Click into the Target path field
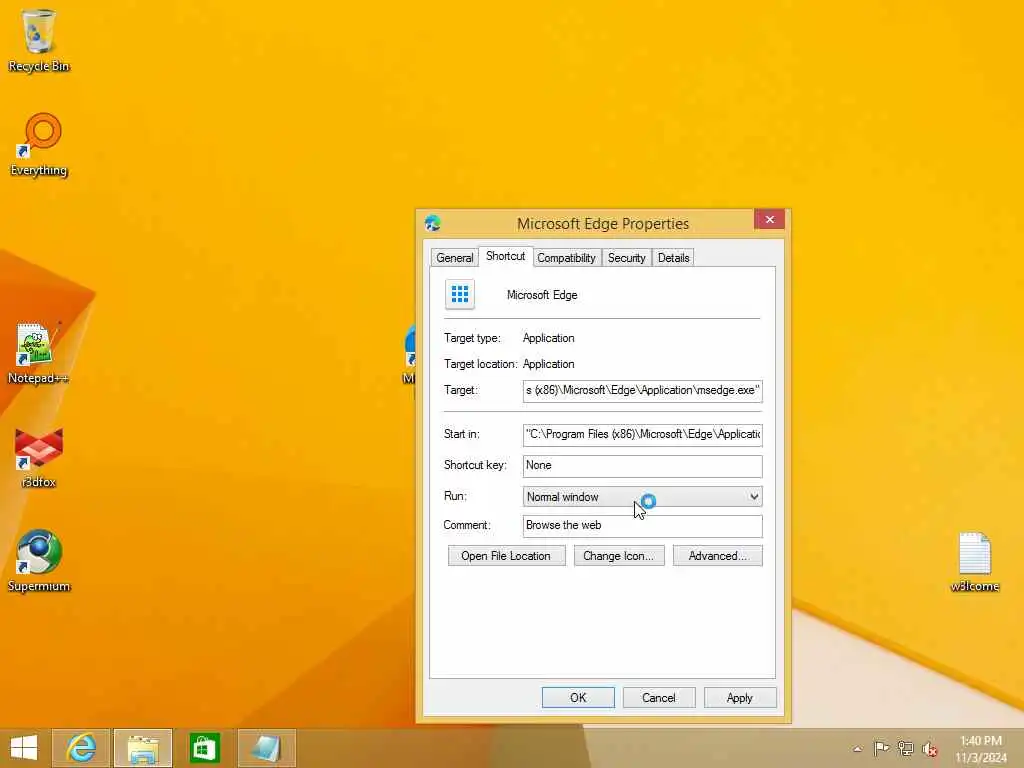This screenshot has height=768, width=1024. point(643,391)
